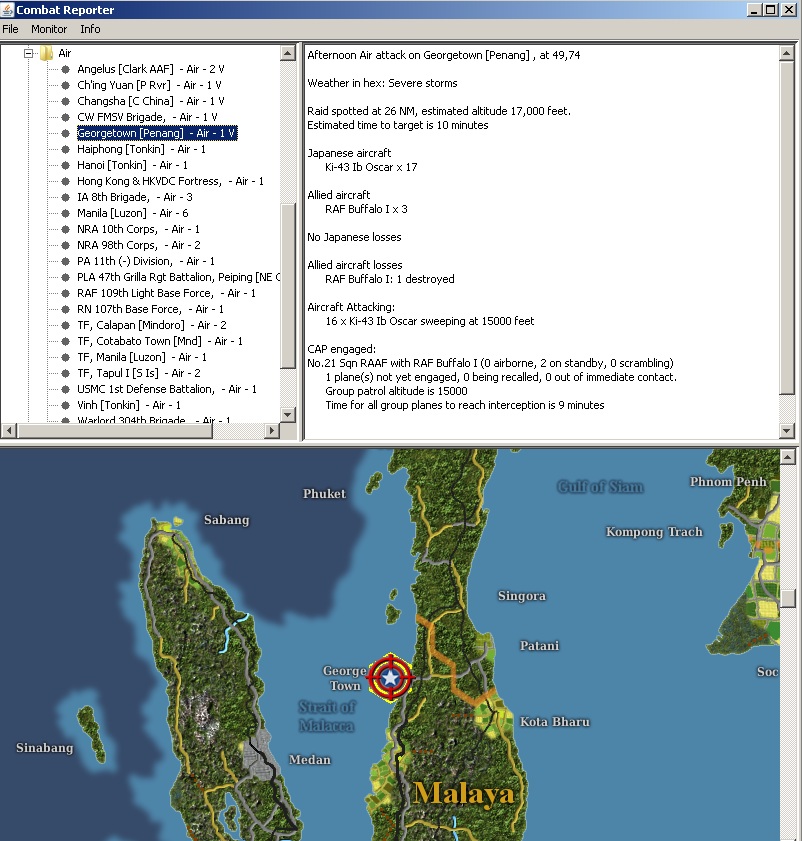This screenshot has height=841, width=802.
Task: Select CW FMSV Brigade report
Action: point(147,117)
